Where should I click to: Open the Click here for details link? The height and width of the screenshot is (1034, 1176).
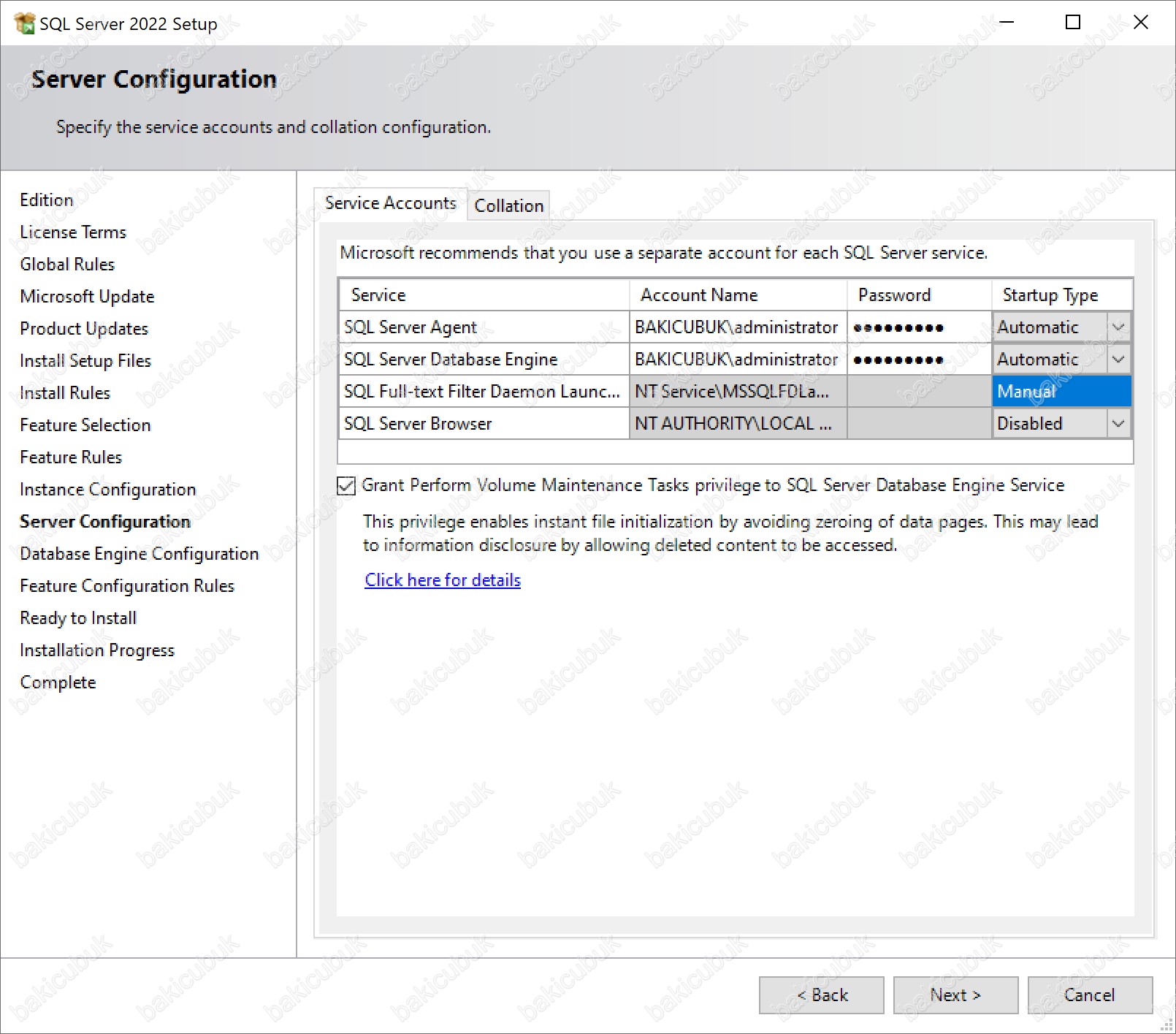pyautogui.click(x=443, y=580)
